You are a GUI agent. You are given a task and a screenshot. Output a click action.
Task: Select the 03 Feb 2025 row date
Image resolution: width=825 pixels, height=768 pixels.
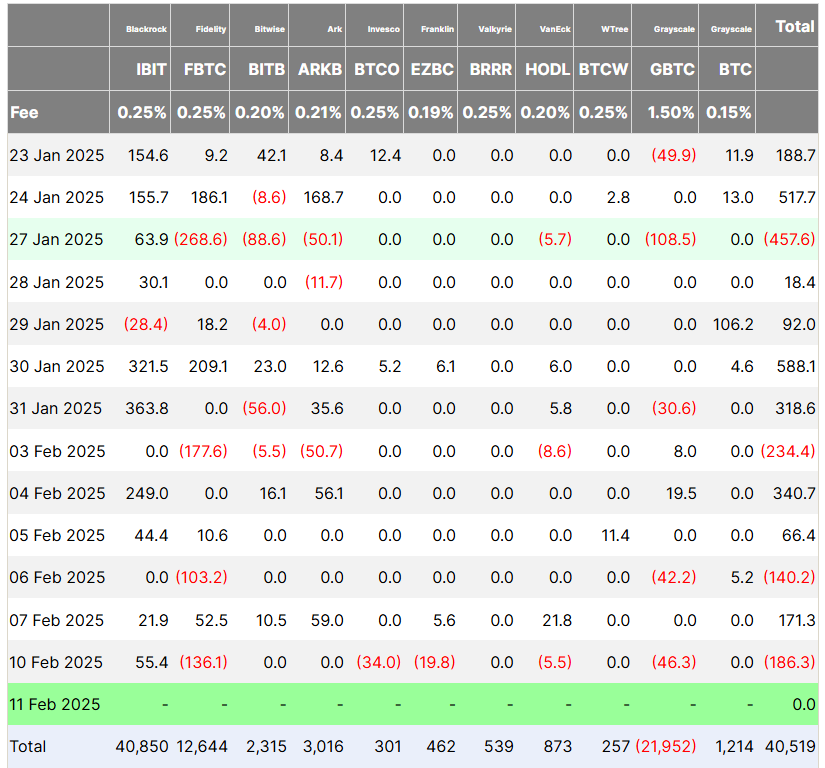coord(56,451)
